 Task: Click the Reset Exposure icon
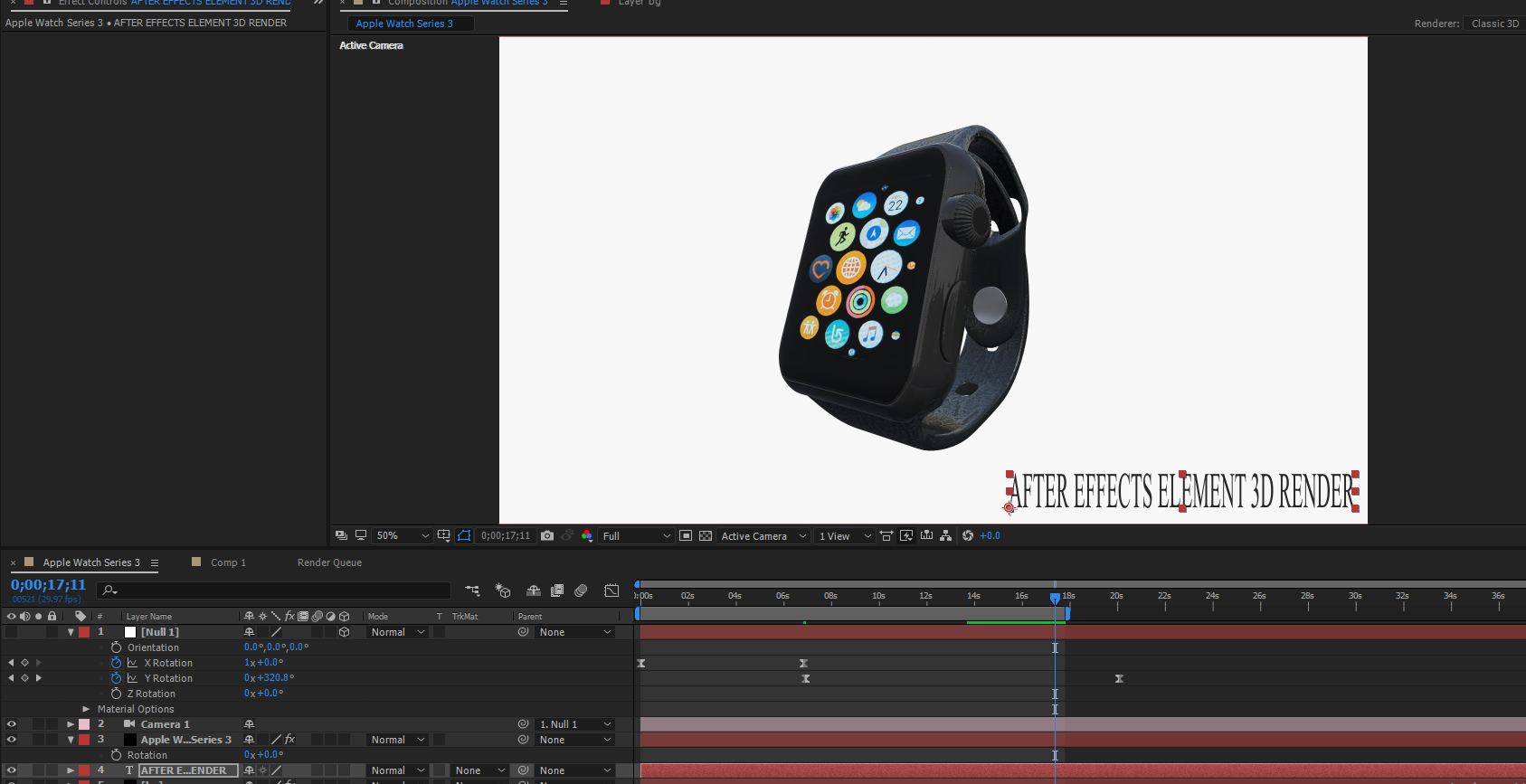point(968,535)
